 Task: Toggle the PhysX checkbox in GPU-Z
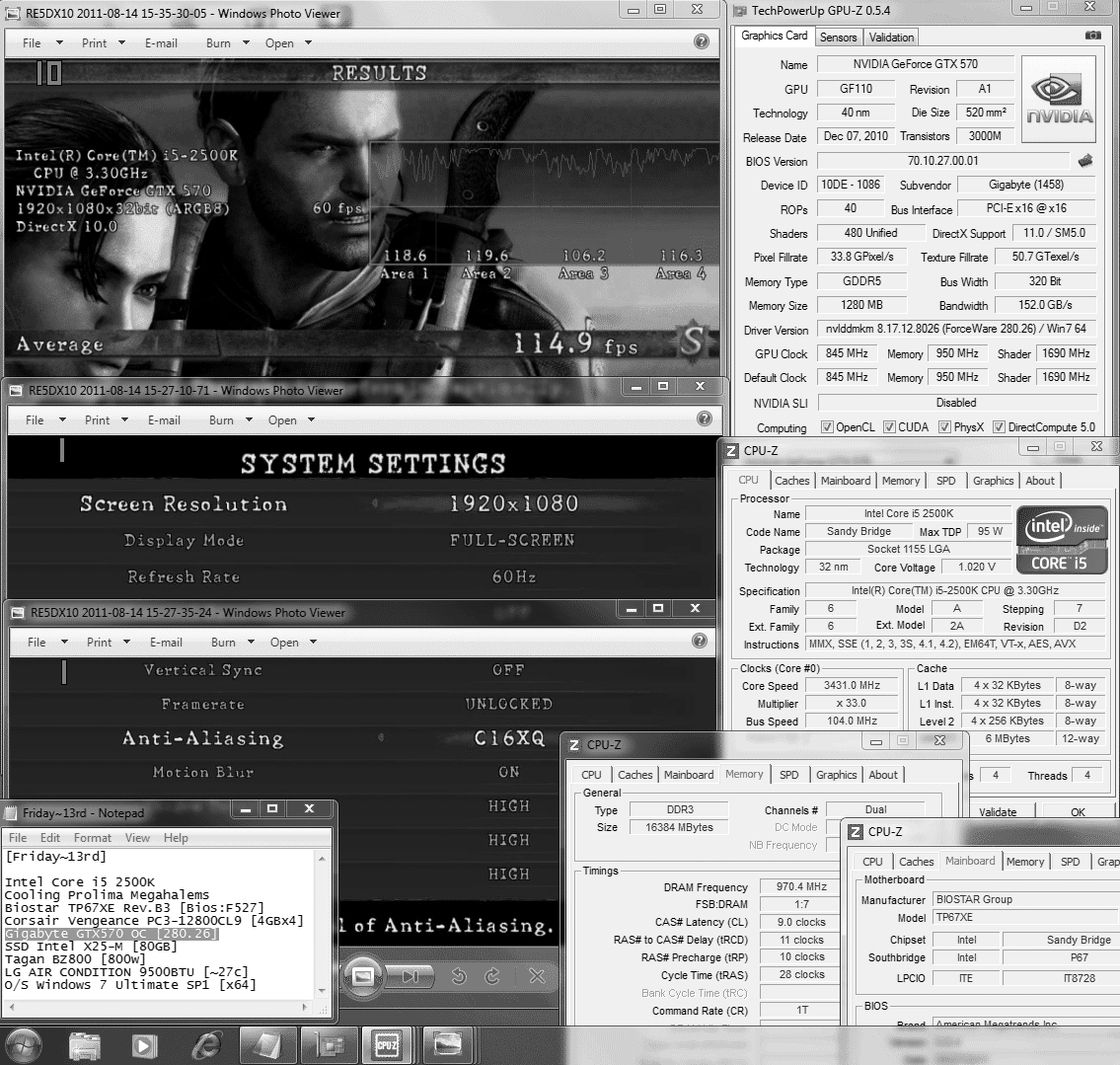pos(945,427)
